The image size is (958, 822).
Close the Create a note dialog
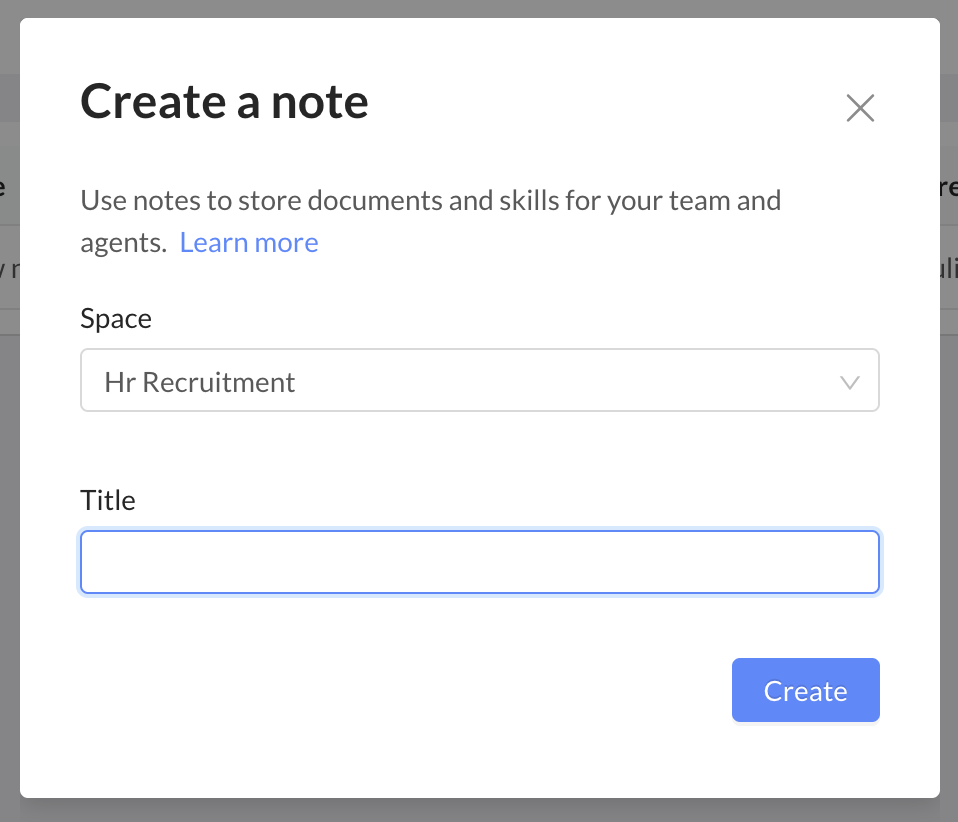[860, 108]
